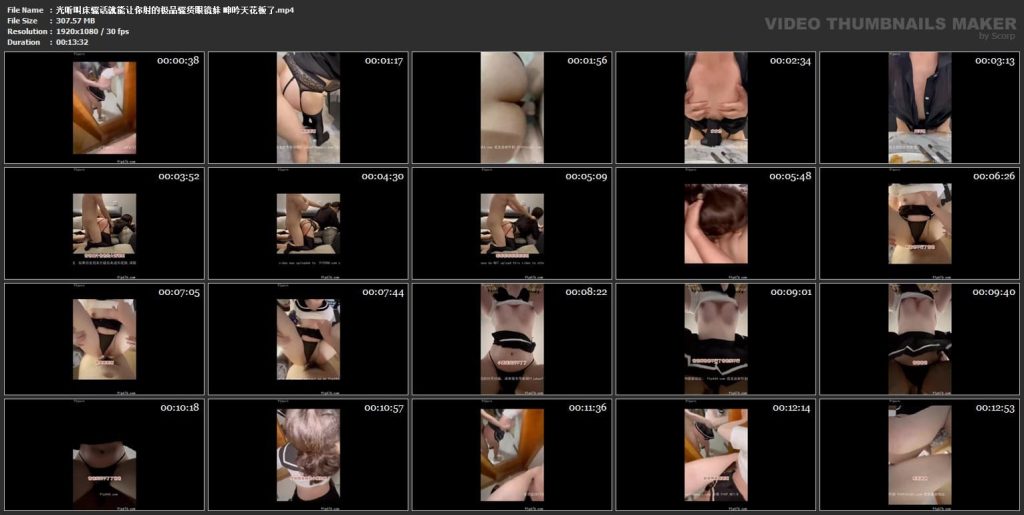Viewport: 1024px width, 515px height.
Task: Select the frame at 00:01:17
Action: pyautogui.click(x=308, y=107)
